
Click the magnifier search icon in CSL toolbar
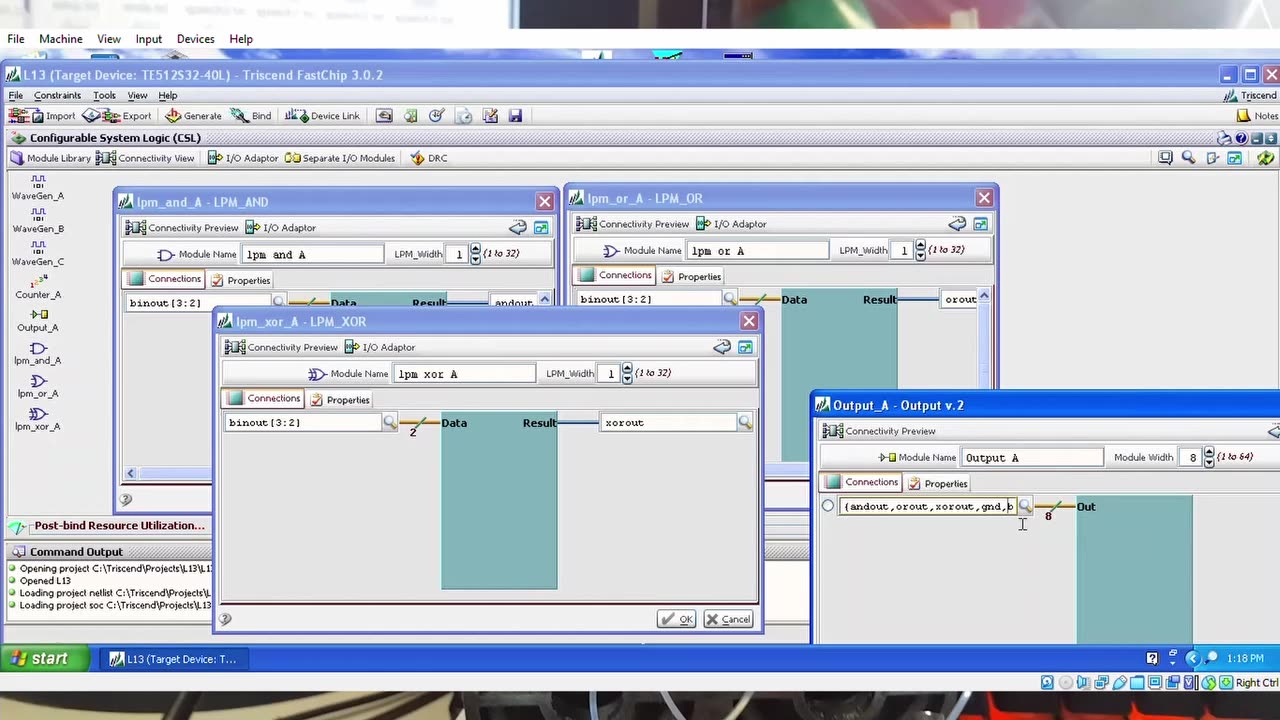[x=1188, y=158]
